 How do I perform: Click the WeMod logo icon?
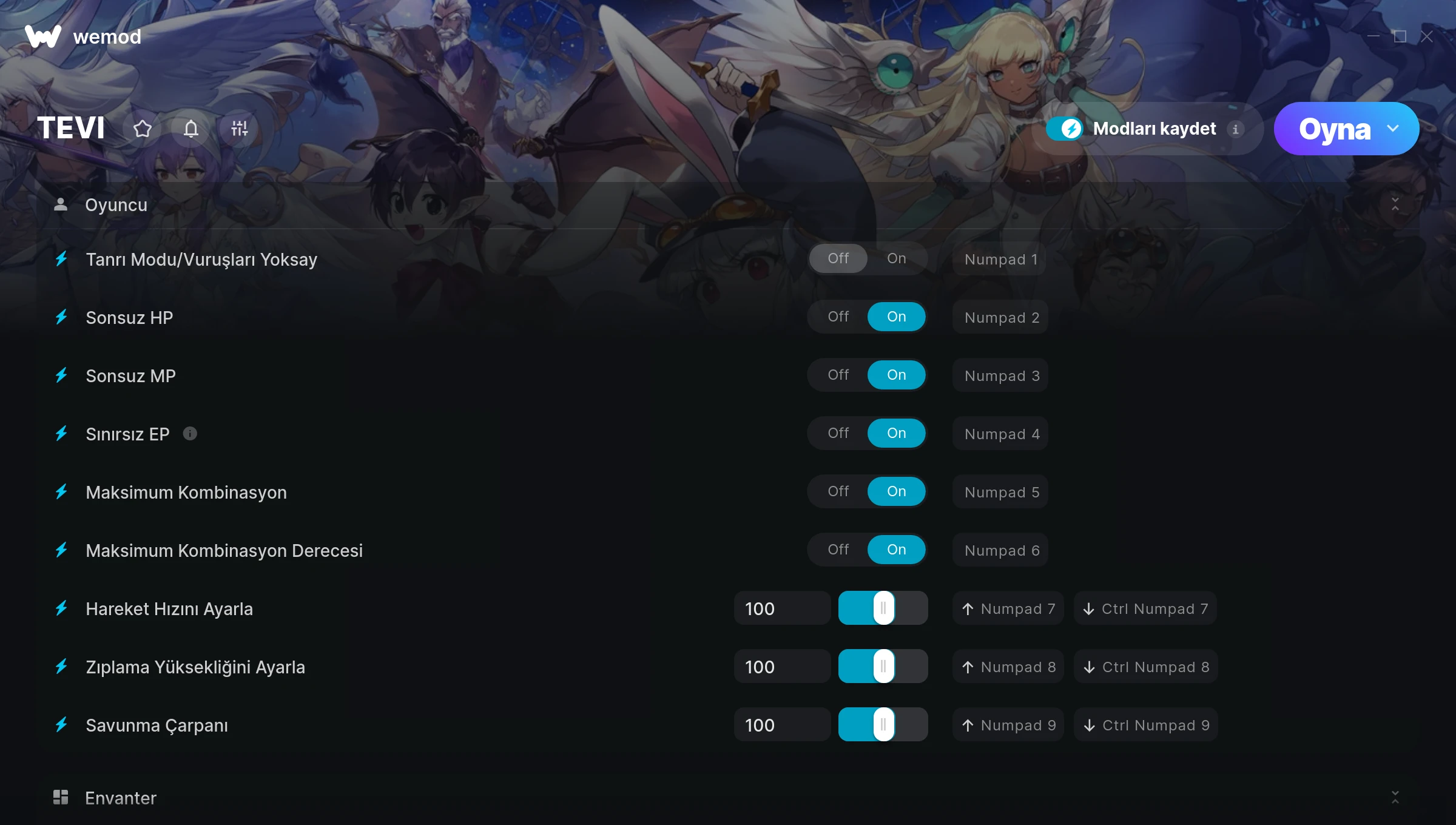(x=42, y=36)
